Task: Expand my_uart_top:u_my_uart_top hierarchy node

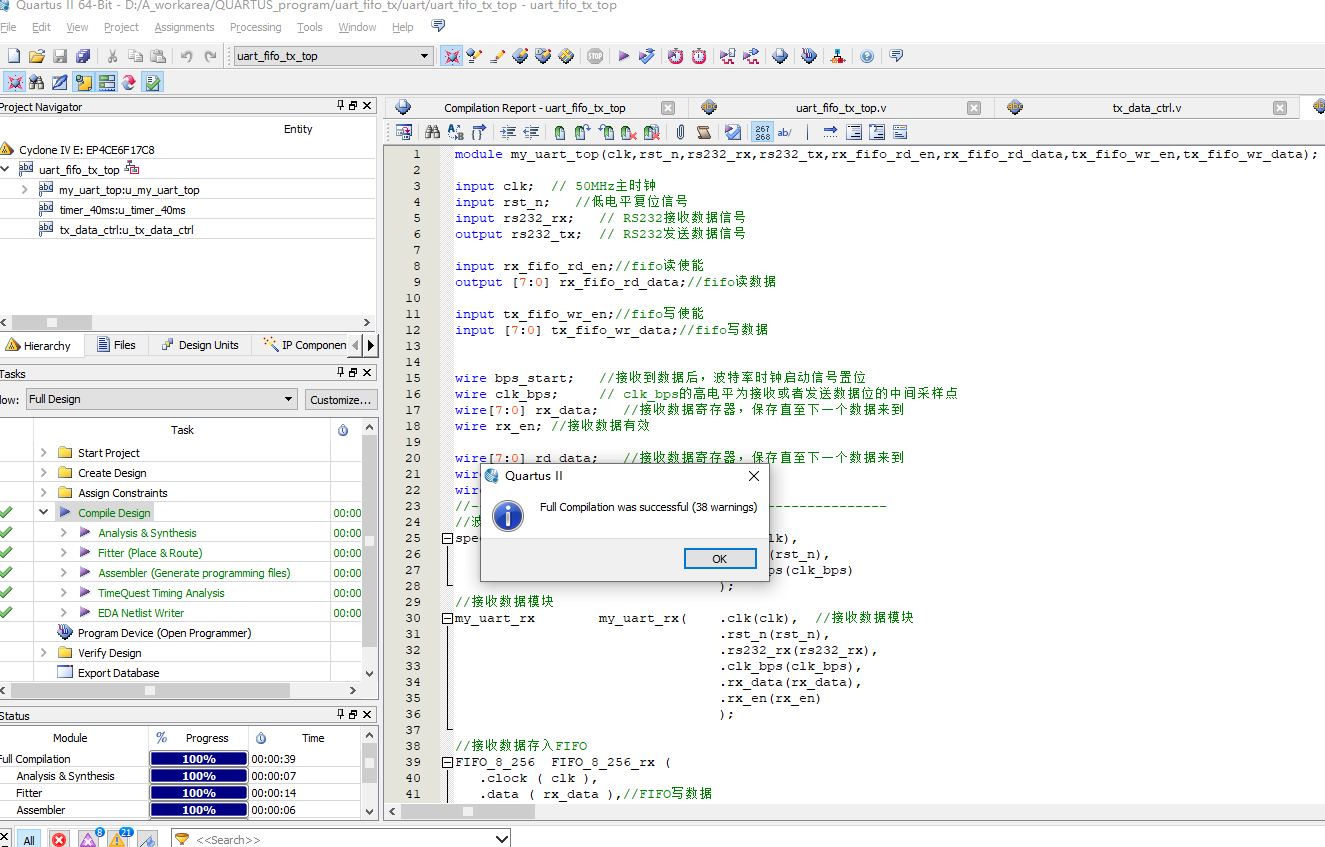Action: 25,190
